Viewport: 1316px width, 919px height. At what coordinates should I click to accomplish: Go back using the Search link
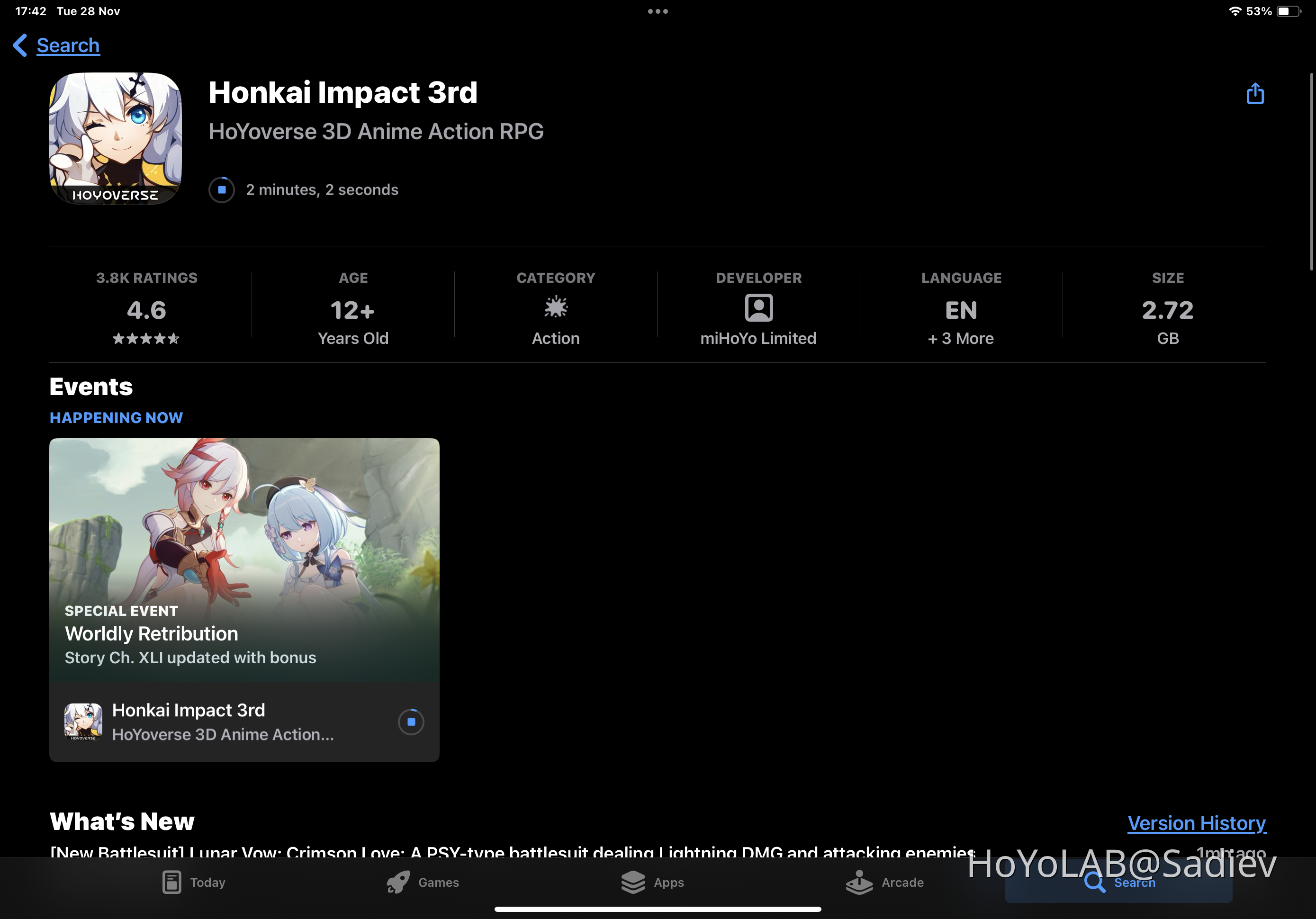68,45
